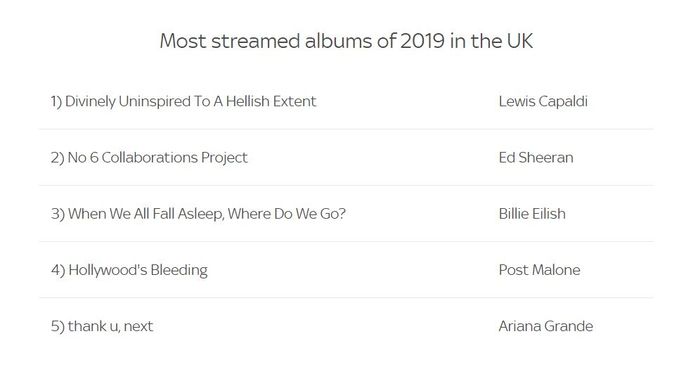
Task: Click the artist name Post Malone
Action: coord(539,270)
